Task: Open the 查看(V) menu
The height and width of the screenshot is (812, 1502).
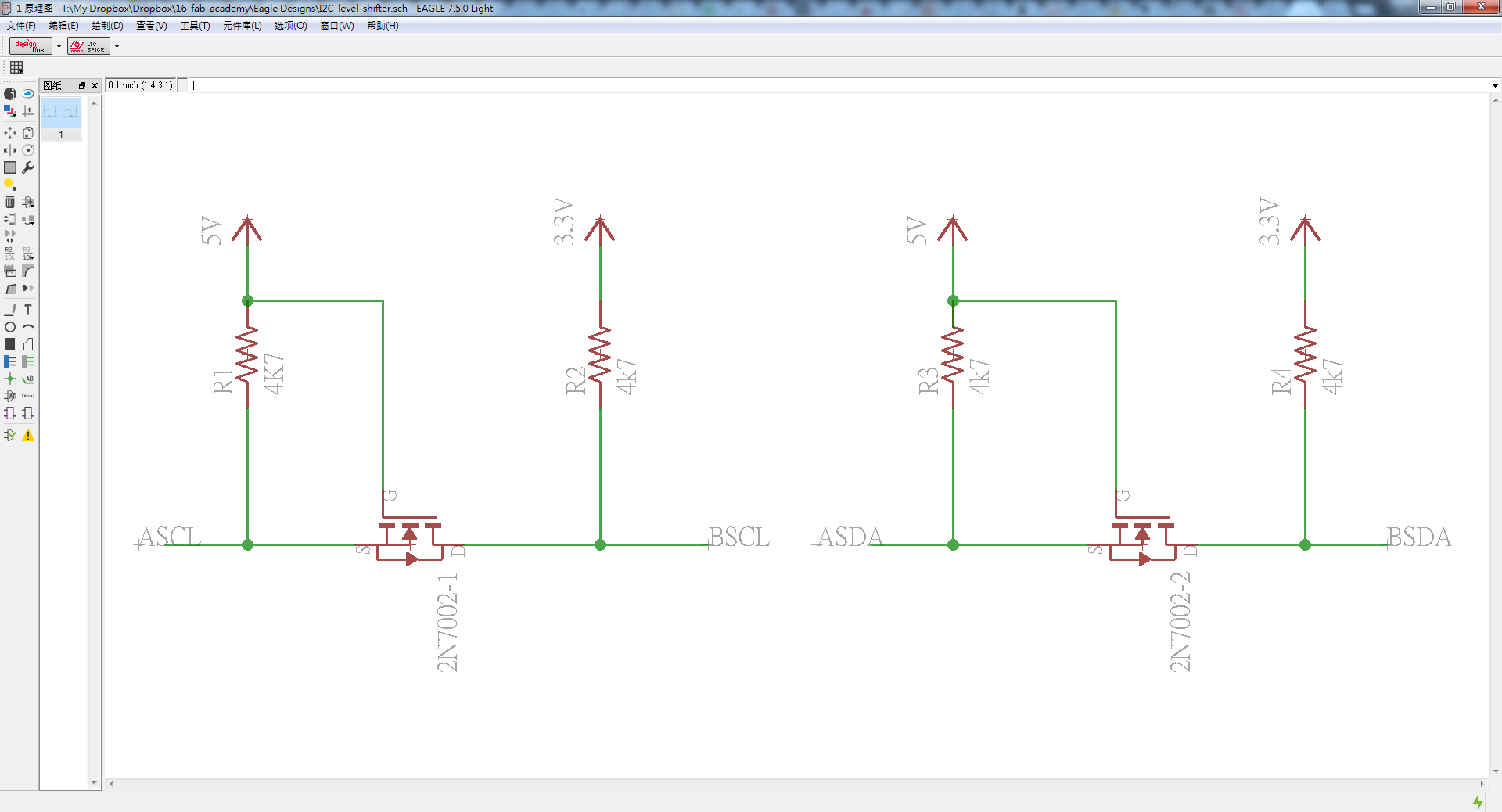Action: point(152,26)
